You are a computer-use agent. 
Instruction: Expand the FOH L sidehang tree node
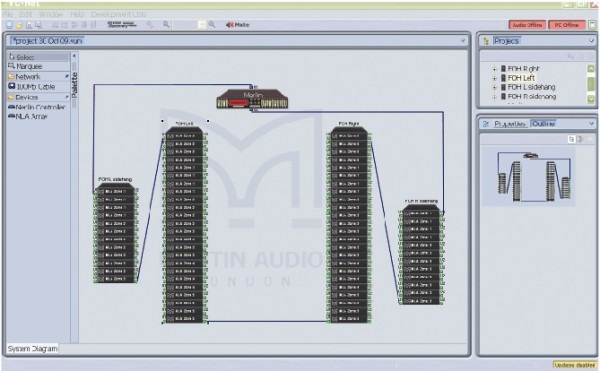(x=494, y=88)
